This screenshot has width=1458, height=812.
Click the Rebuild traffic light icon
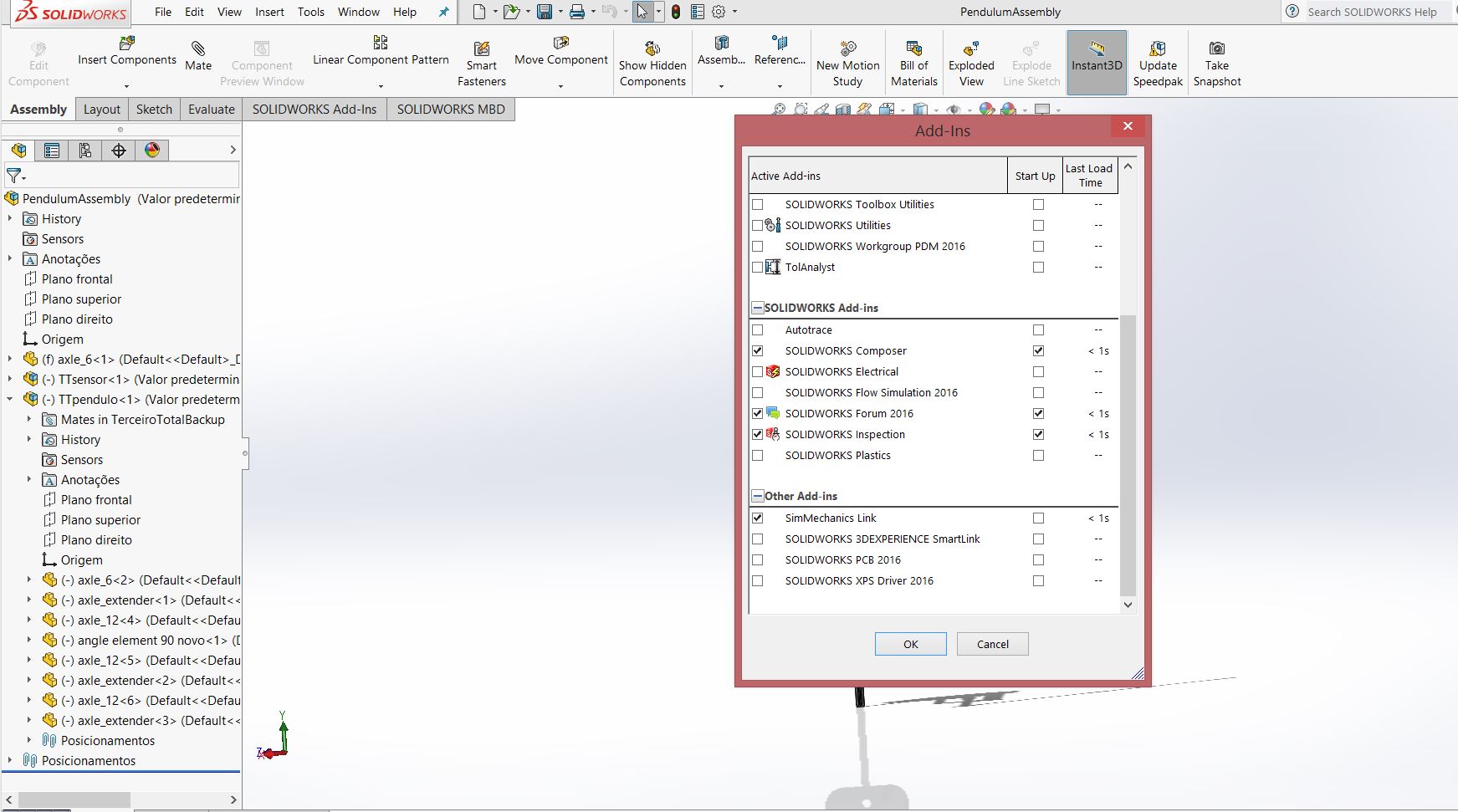(676, 12)
